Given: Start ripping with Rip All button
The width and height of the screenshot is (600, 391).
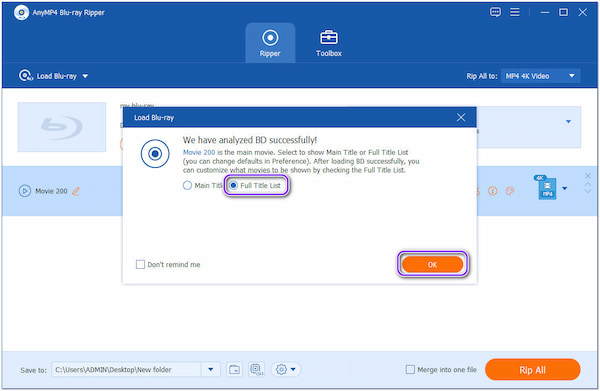Looking at the screenshot, I should click(x=532, y=370).
